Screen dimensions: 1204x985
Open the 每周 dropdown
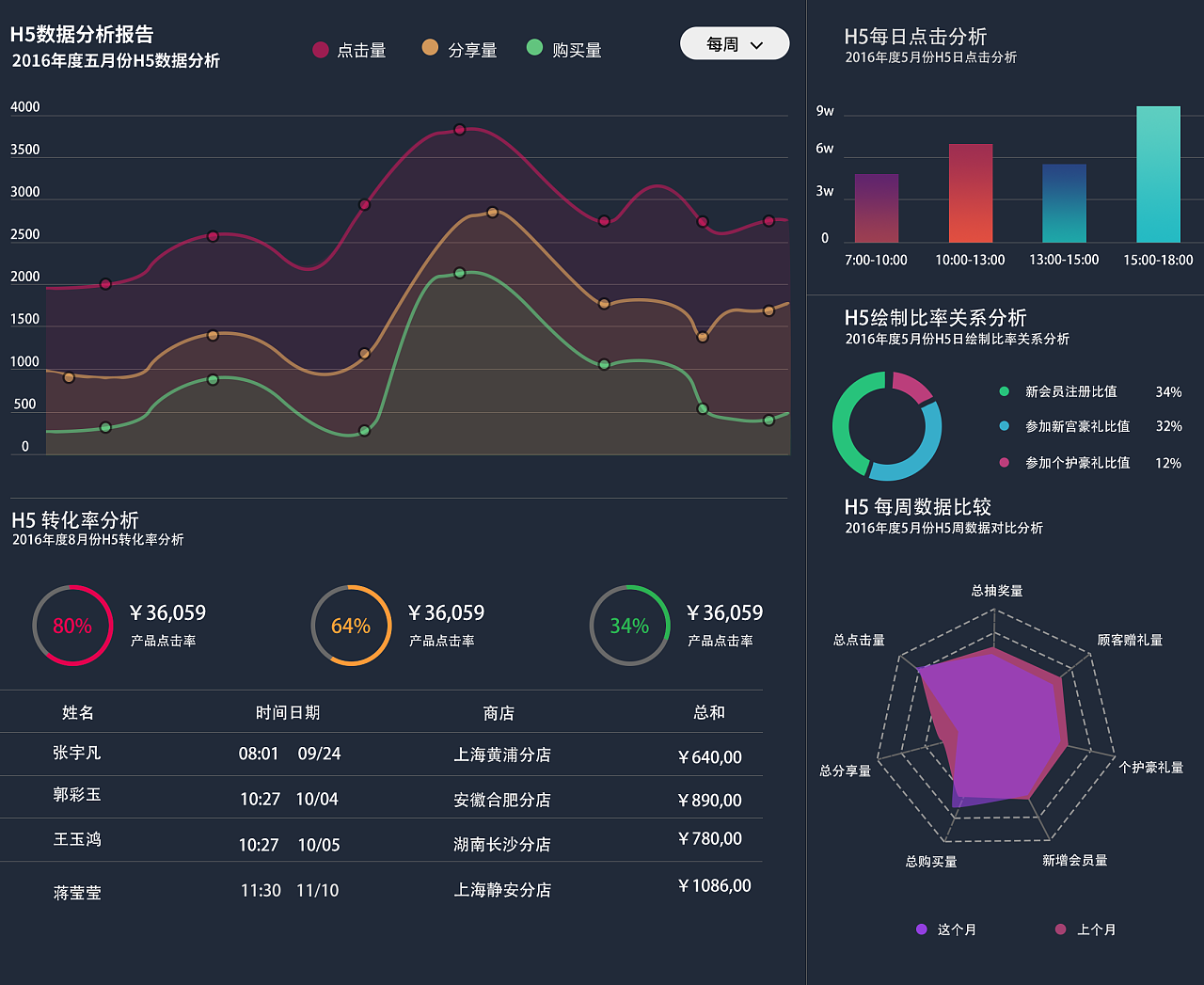pyautogui.click(x=735, y=43)
